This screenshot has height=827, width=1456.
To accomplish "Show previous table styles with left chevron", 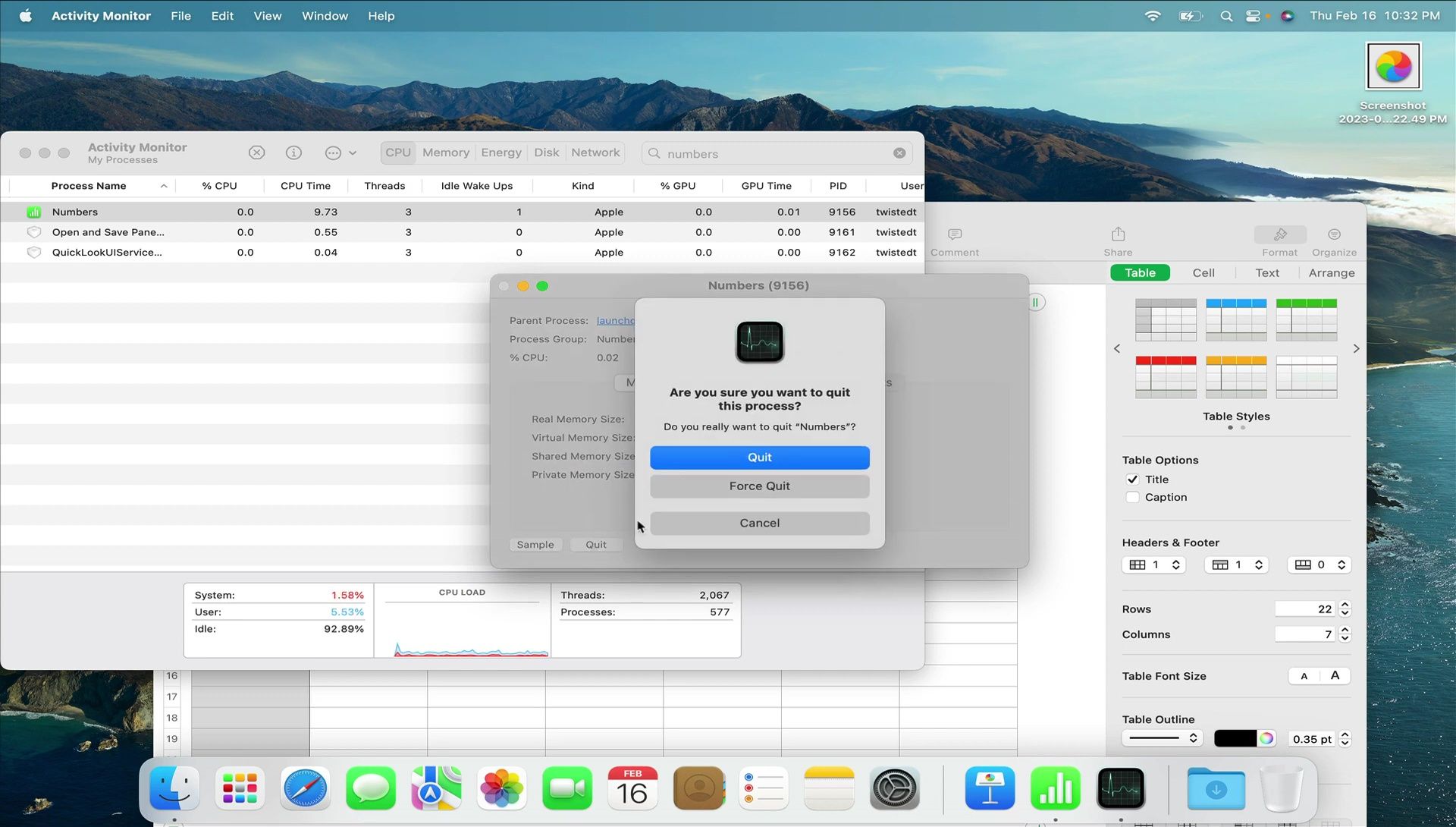I will pyautogui.click(x=1116, y=348).
